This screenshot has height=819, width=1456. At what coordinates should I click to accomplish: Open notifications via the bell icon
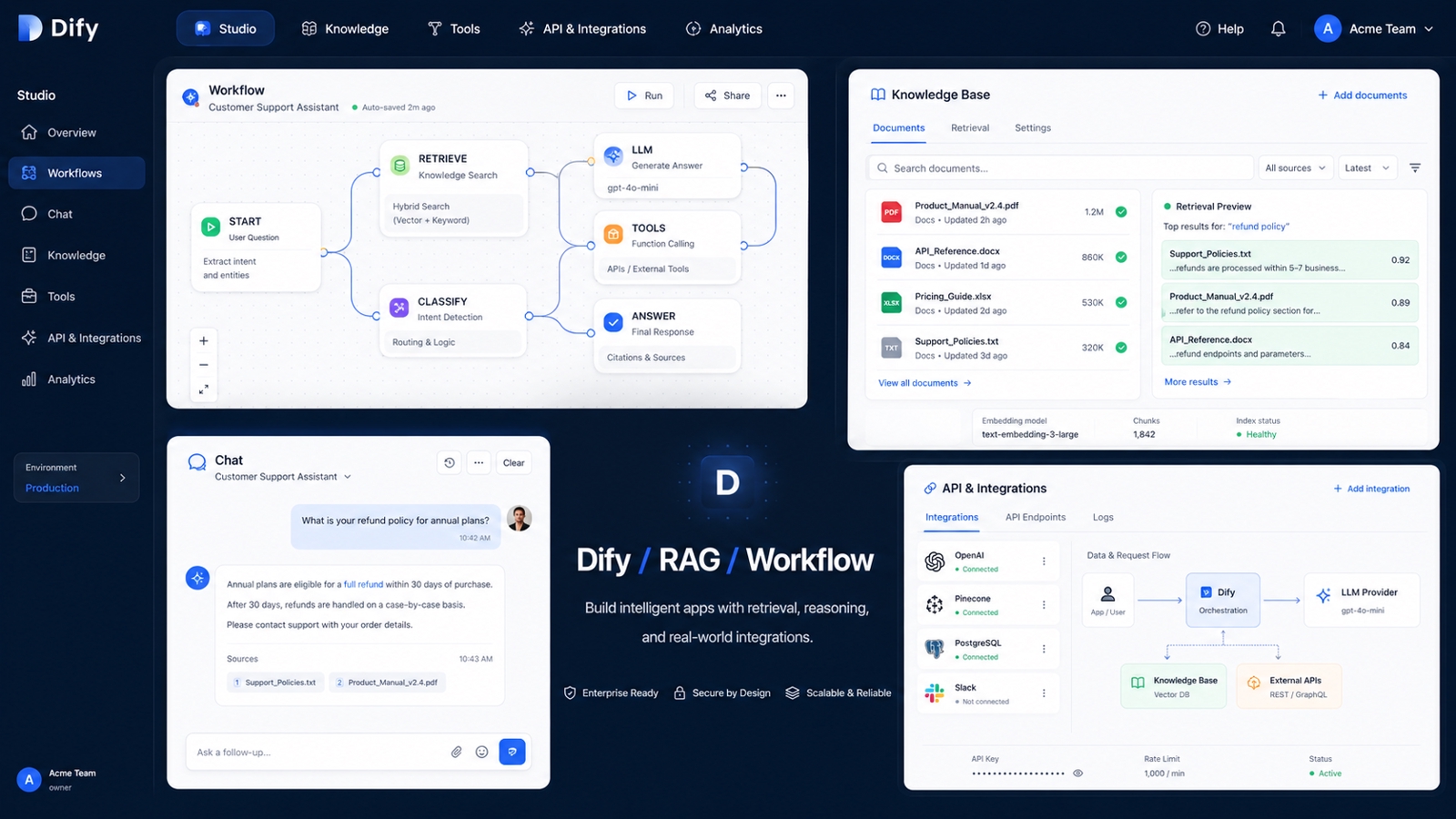click(1278, 28)
